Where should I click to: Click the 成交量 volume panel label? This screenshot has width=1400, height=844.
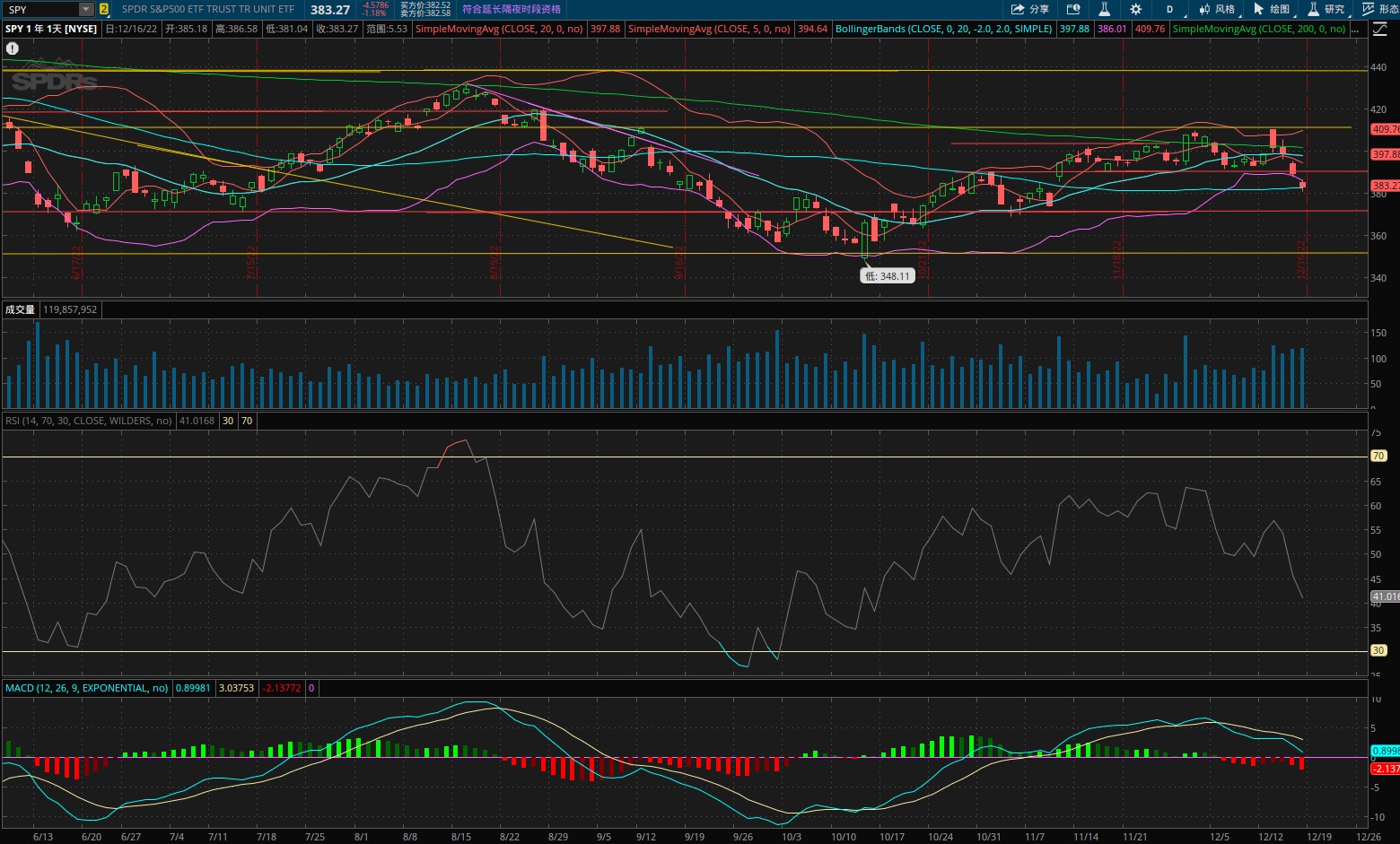pyautogui.click(x=20, y=309)
